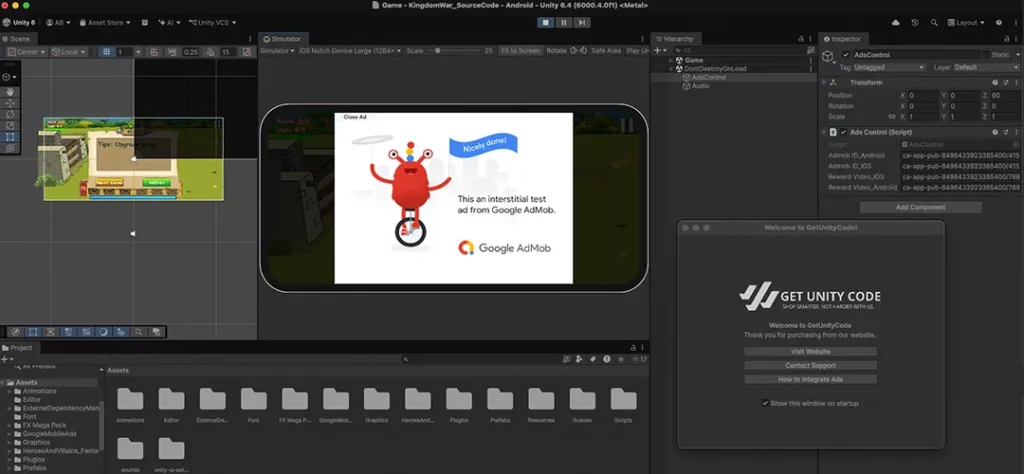
Task: Collapse the DontDestroyOnLoad scene in Hierarchy
Action: point(670,69)
